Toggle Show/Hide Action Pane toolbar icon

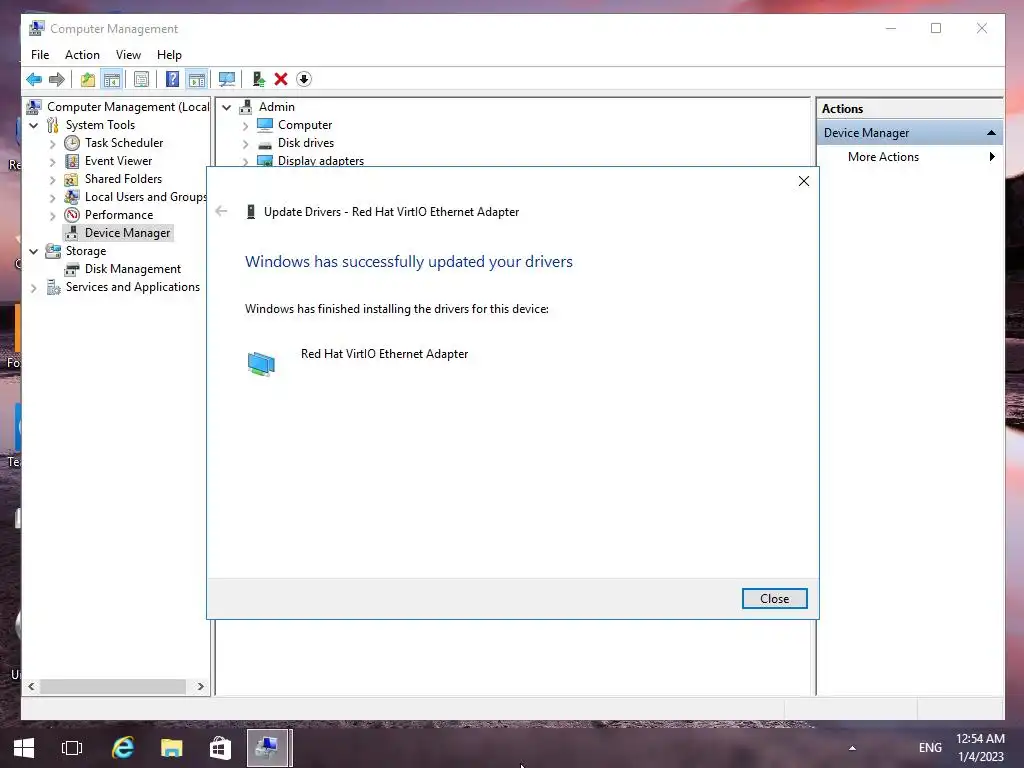[197, 80]
